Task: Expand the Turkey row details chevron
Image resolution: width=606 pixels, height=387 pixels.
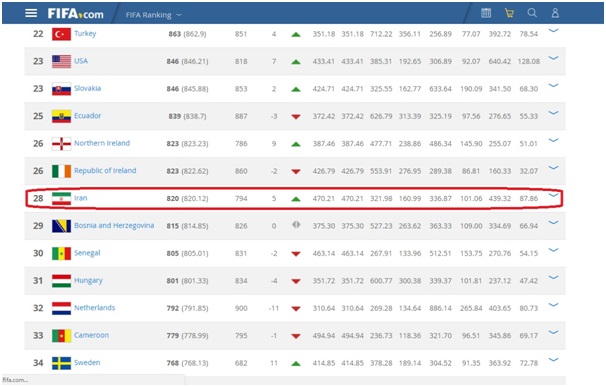Action: pyautogui.click(x=554, y=31)
